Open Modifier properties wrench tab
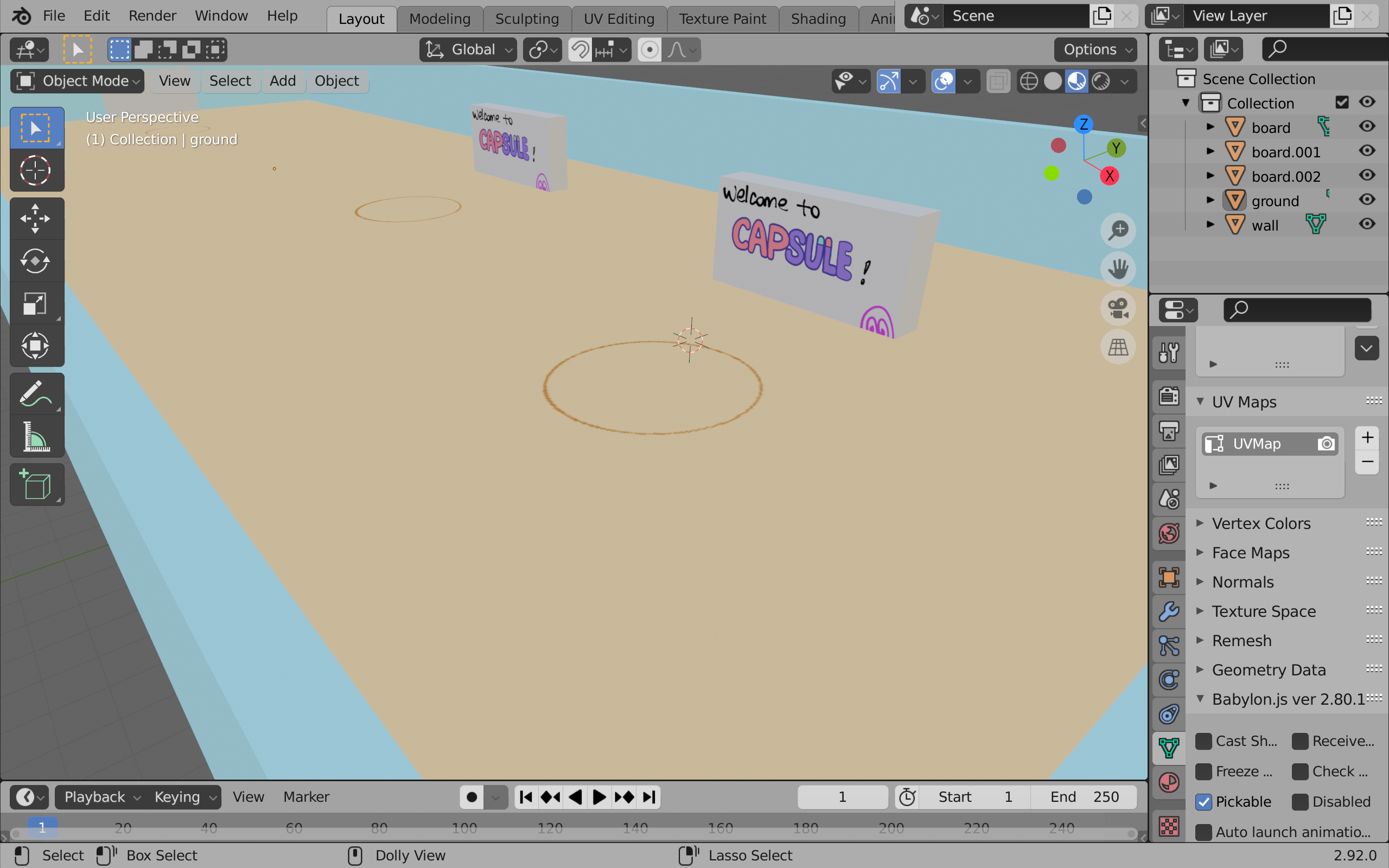Image resolution: width=1389 pixels, height=868 pixels. click(x=1169, y=611)
